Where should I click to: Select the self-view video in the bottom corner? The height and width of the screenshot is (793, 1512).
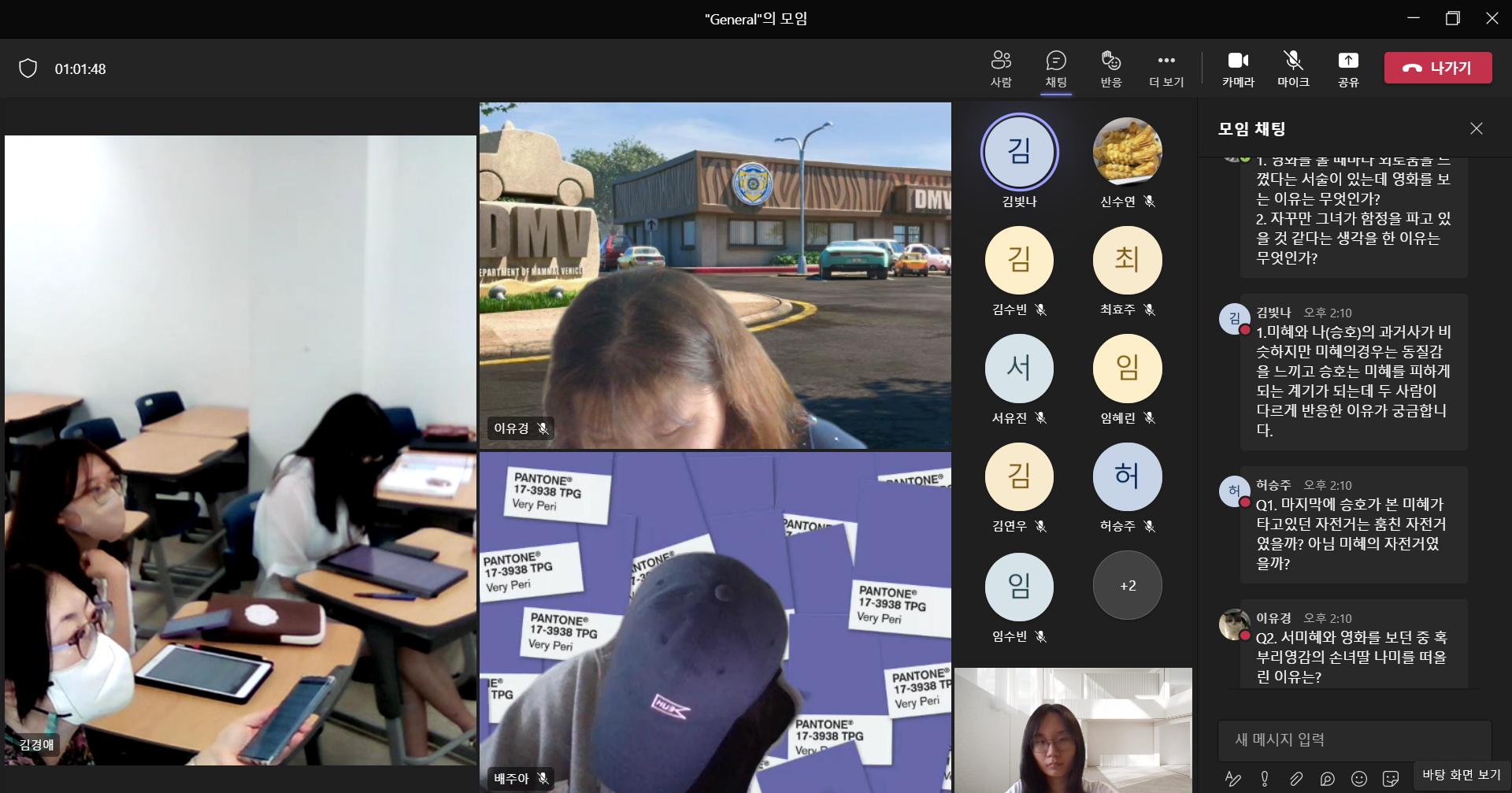pyautogui.click(x=1073, y=730)
